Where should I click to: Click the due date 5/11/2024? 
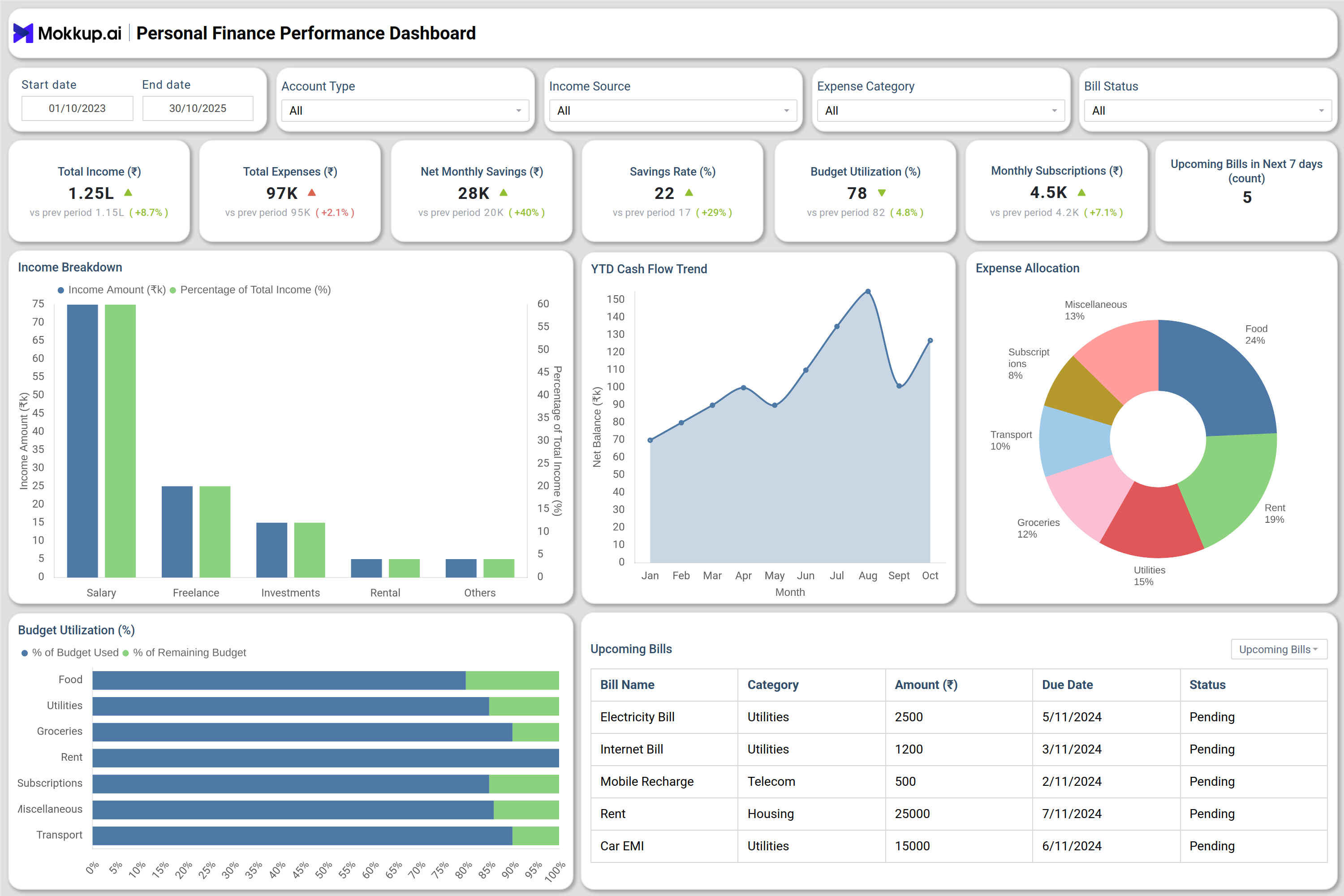[x=1072, y=716]
